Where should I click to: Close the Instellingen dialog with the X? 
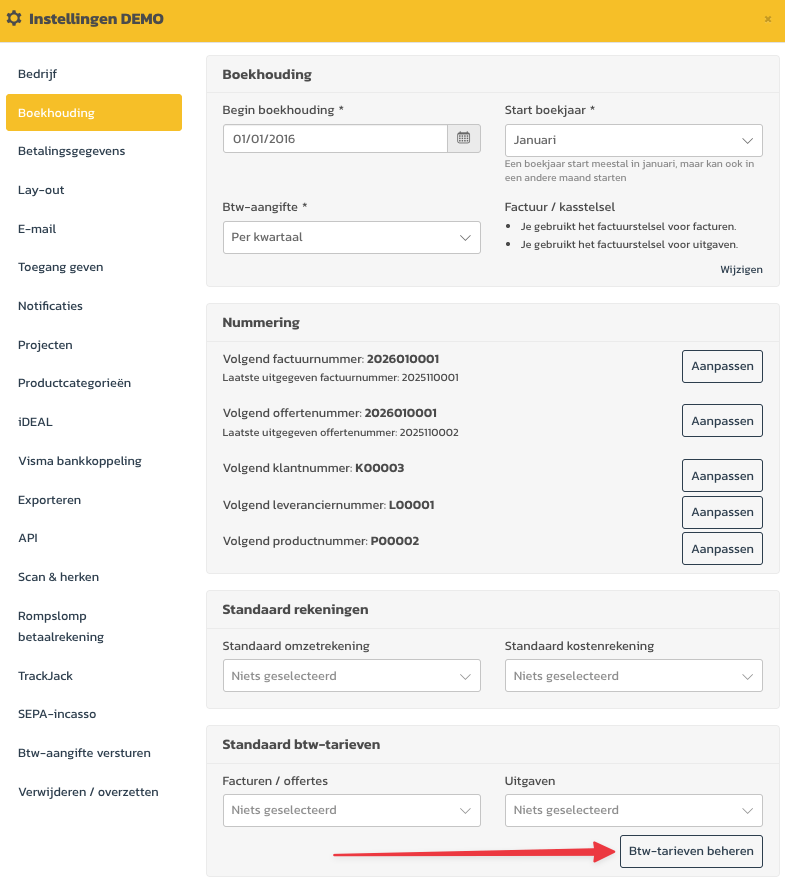click(x=767, y=19)
